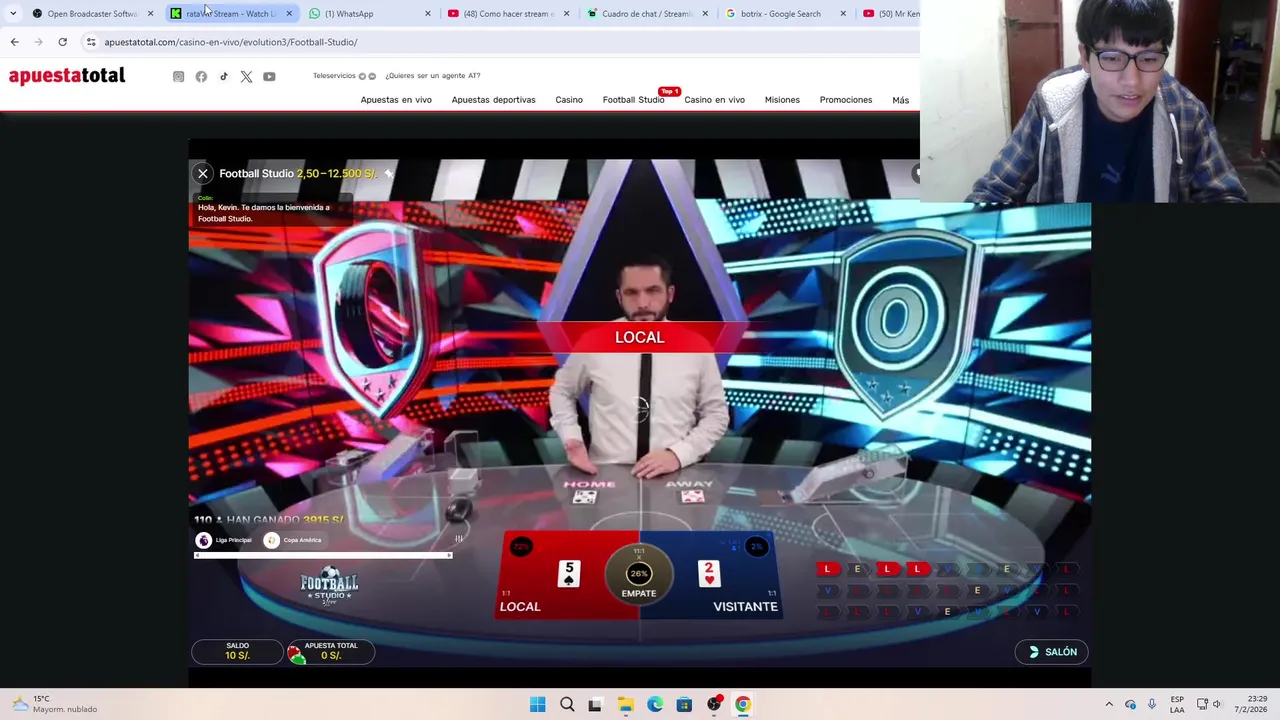Open the apuestatotal Instagram icon
This screenshot has height=720, width=1280.
(179, 76)
